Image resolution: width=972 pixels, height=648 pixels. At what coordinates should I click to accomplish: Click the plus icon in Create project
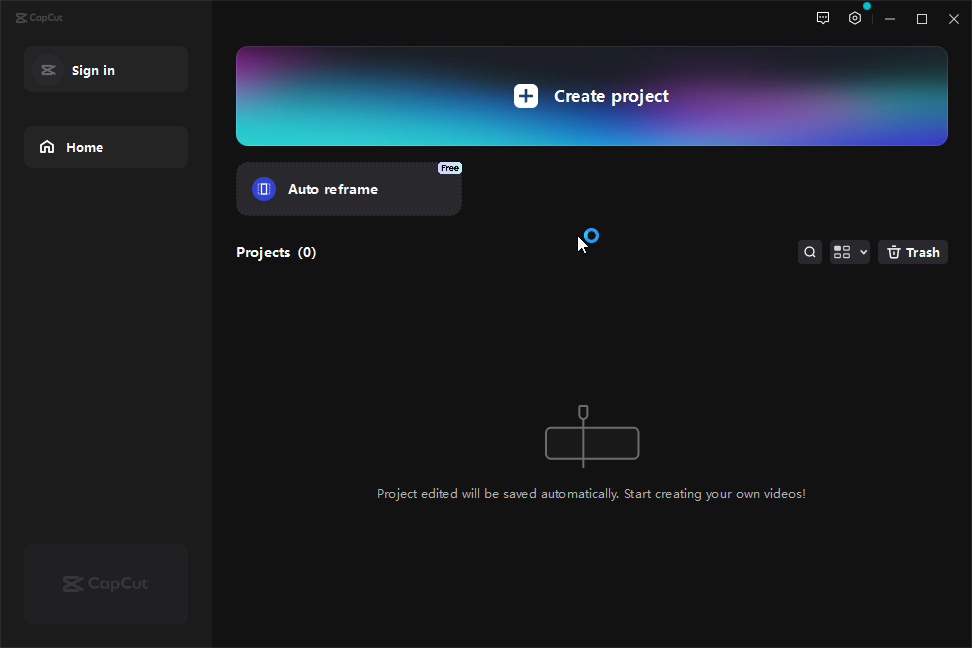pyautogui.click(x=526, y=96)
